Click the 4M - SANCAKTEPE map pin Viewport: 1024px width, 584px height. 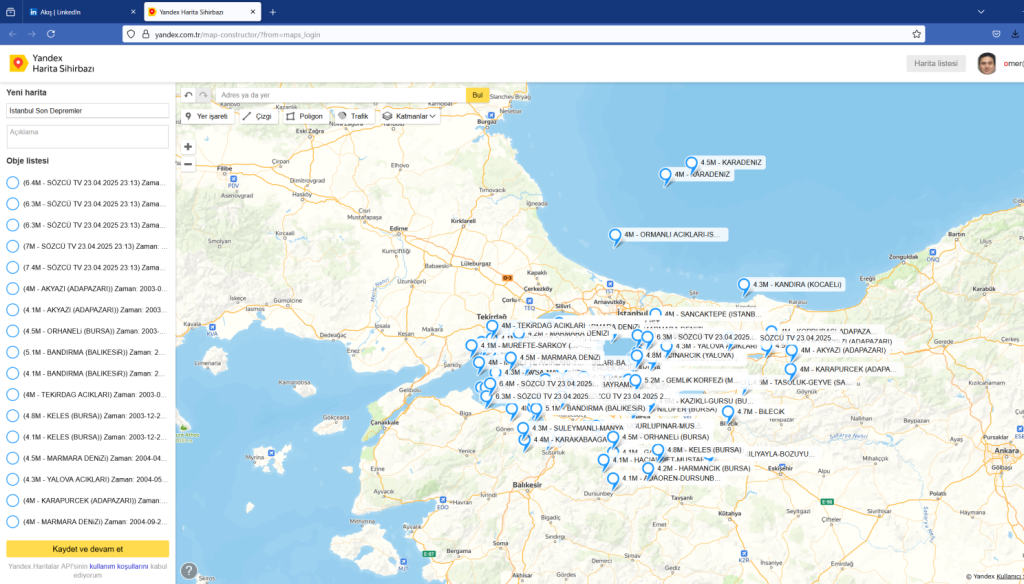tap(656, 316)
